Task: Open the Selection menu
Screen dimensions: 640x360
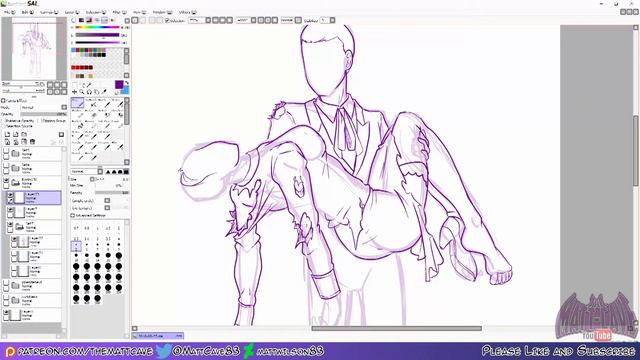Action: tap(96, 12)
